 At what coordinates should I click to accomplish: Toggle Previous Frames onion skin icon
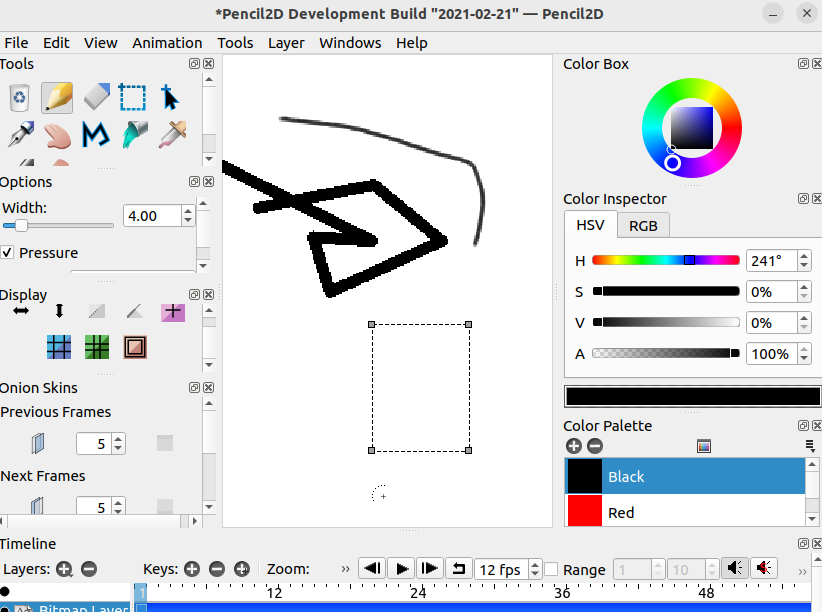[x=37, y=444]
